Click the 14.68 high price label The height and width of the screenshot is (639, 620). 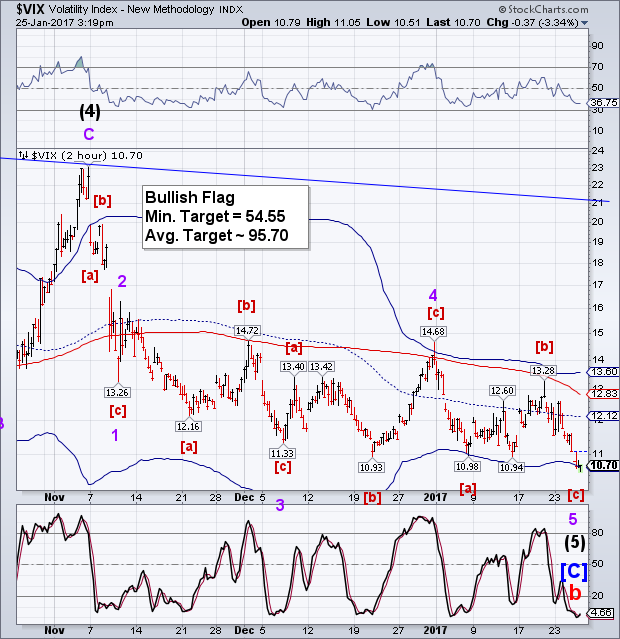tap(433, 332)
